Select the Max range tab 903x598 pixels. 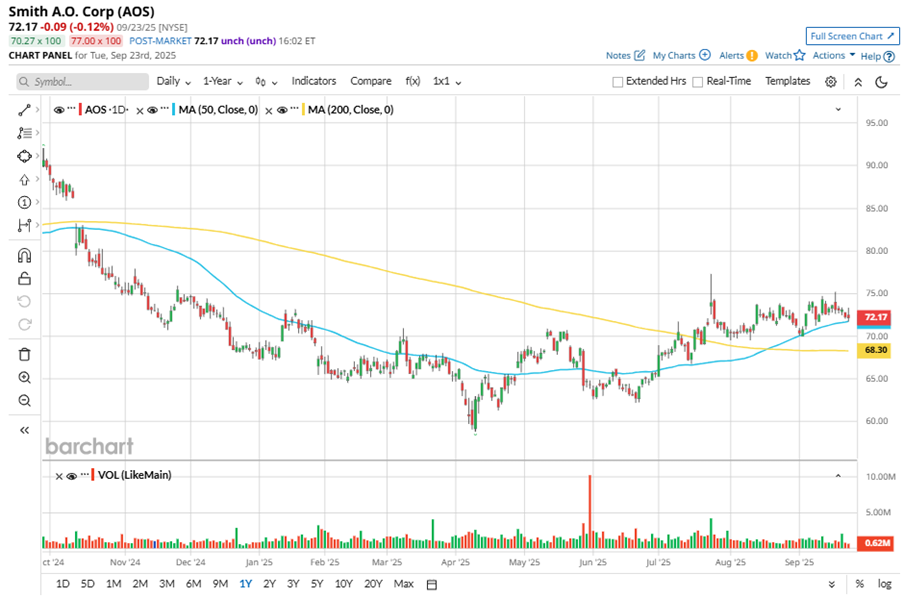pyautogui.click(x=404, y=584)
